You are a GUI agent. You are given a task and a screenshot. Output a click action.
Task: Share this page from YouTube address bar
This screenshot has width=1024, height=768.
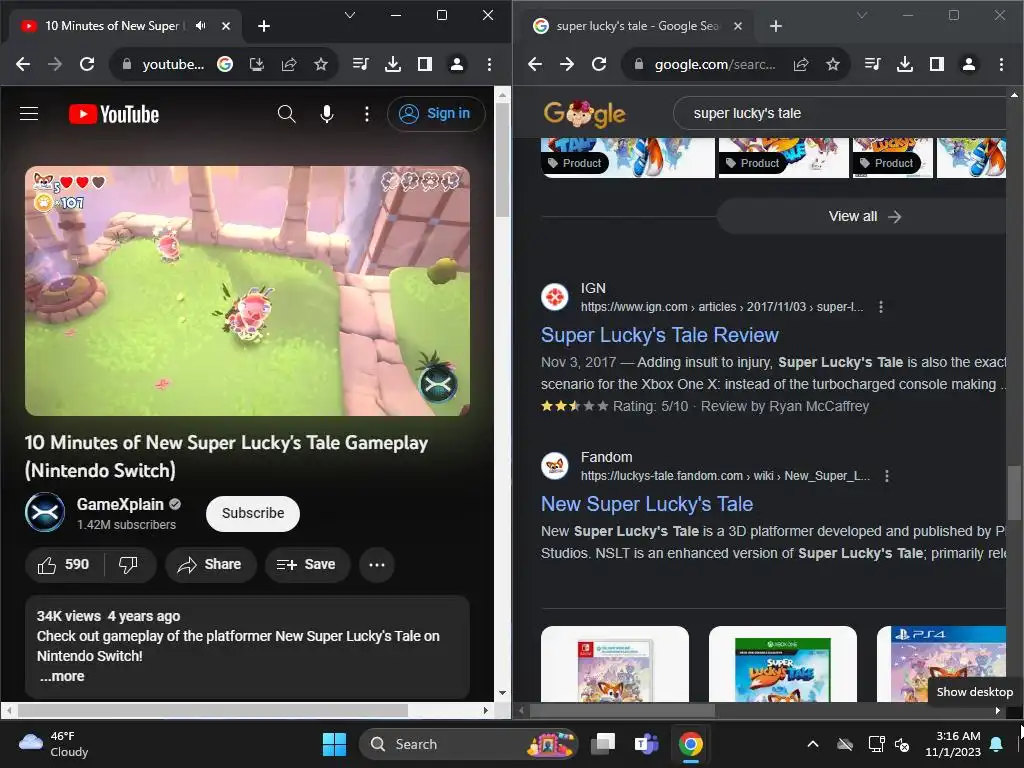click(x=289, y=64)
